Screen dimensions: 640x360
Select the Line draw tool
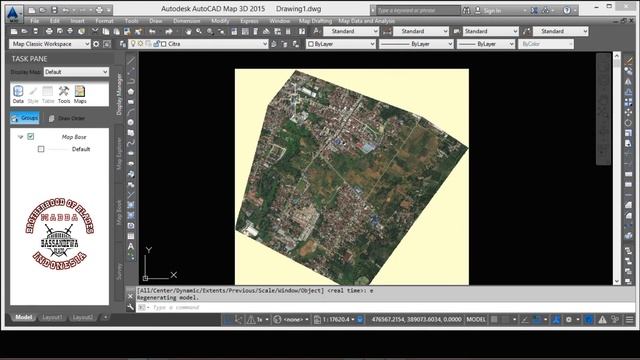pyautogui.click(x=131, y=61)
